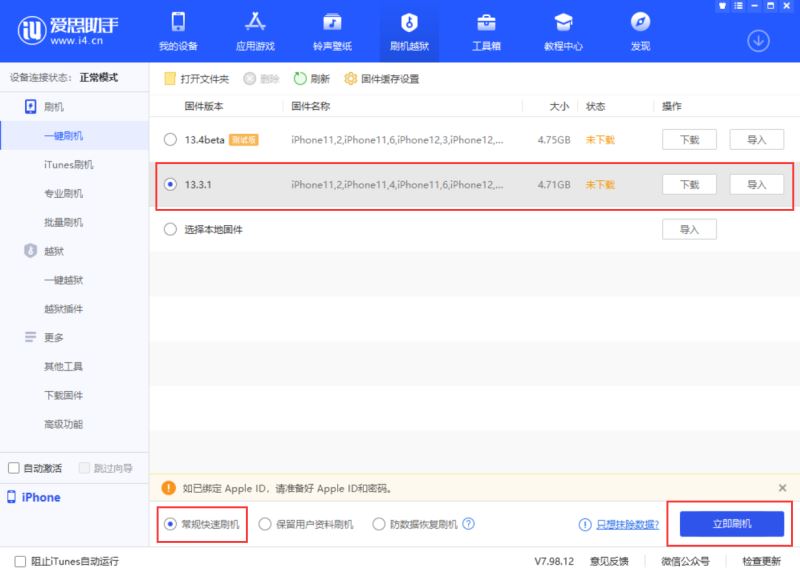Toggle the 跳过向导 checkbox
Image resolution: width=800 pixels, height=573 pixels.
click(84, 468)
